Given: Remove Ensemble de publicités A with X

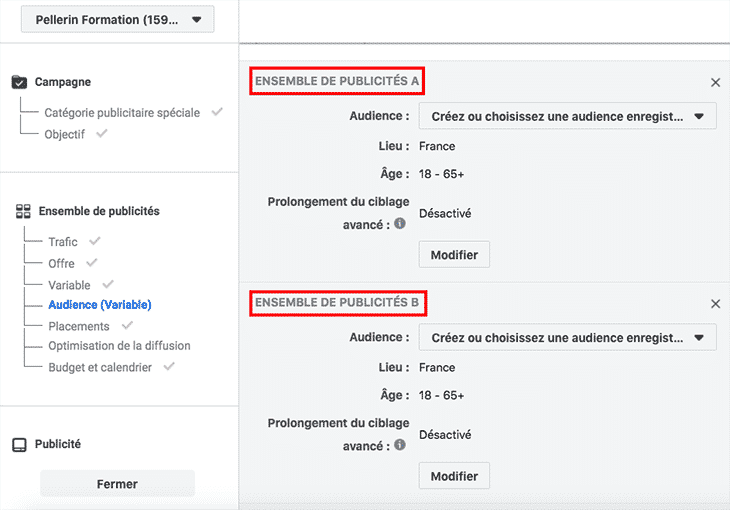Looking at the screenshot, I should (x=716, y=83).
